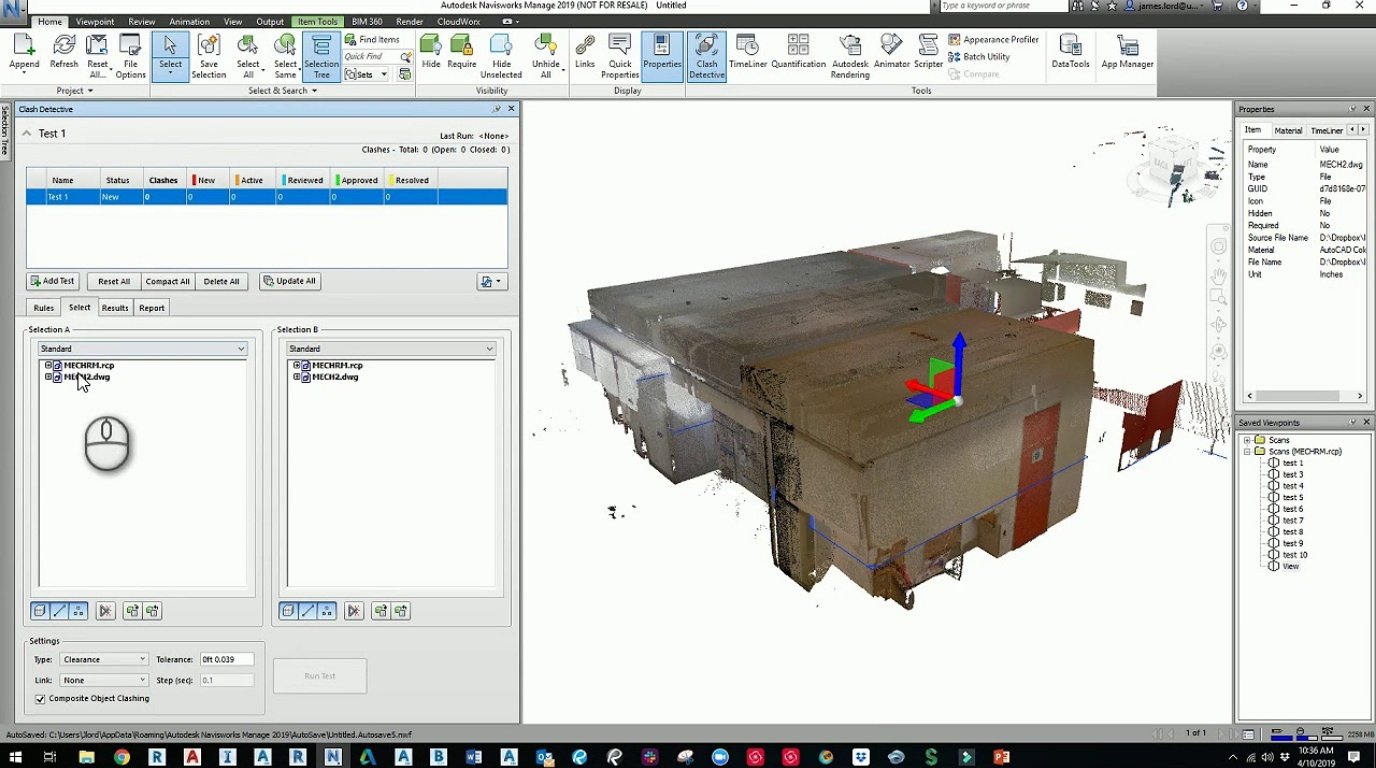The width and height of the screenshot is (1376, 768).
Task: Click the Tolerance input field
Action: point(227,659)
